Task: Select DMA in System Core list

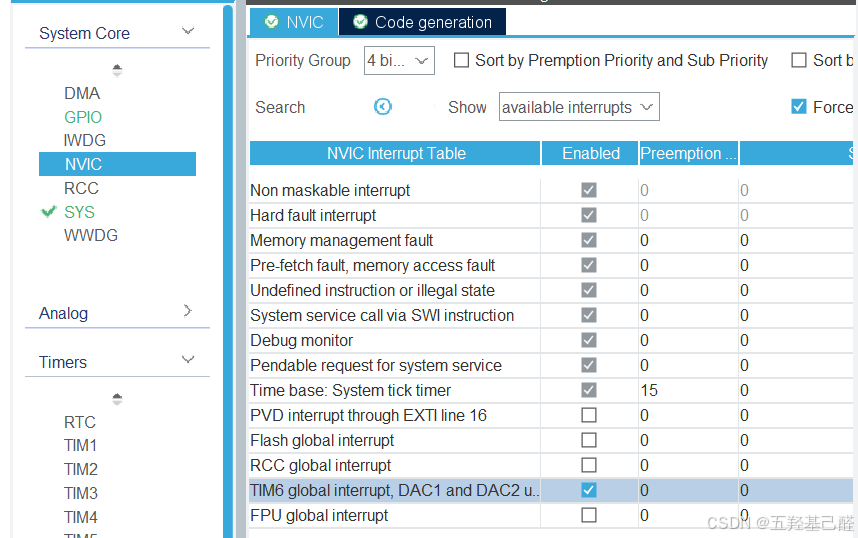Action: 82,94
